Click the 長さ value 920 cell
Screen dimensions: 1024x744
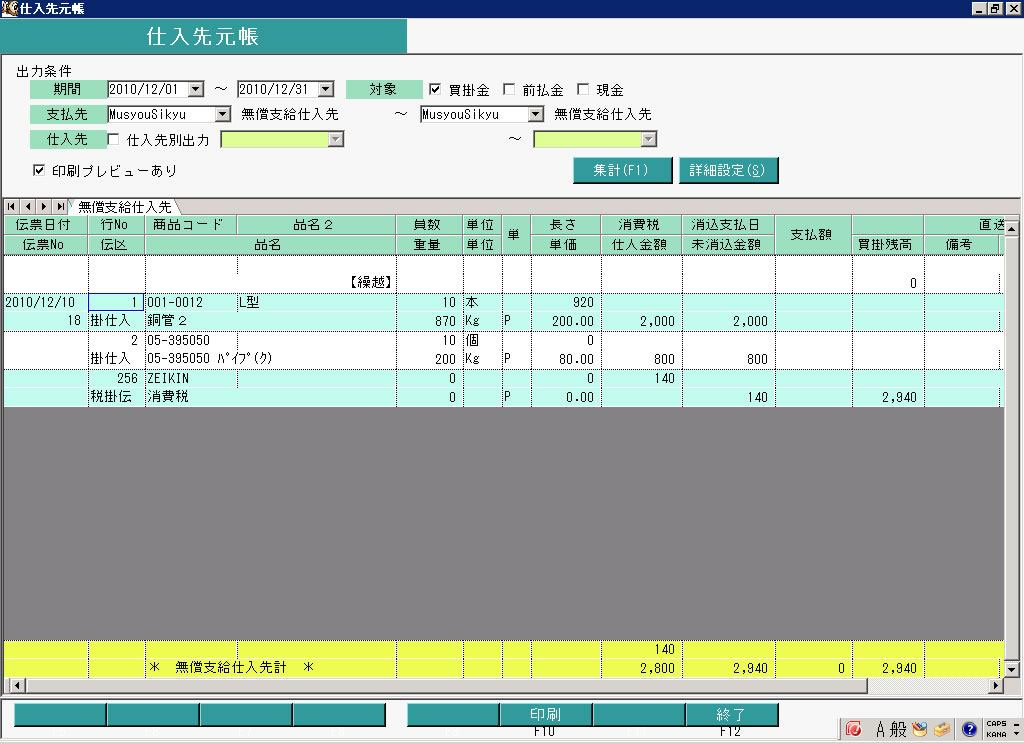coord(566,302)
